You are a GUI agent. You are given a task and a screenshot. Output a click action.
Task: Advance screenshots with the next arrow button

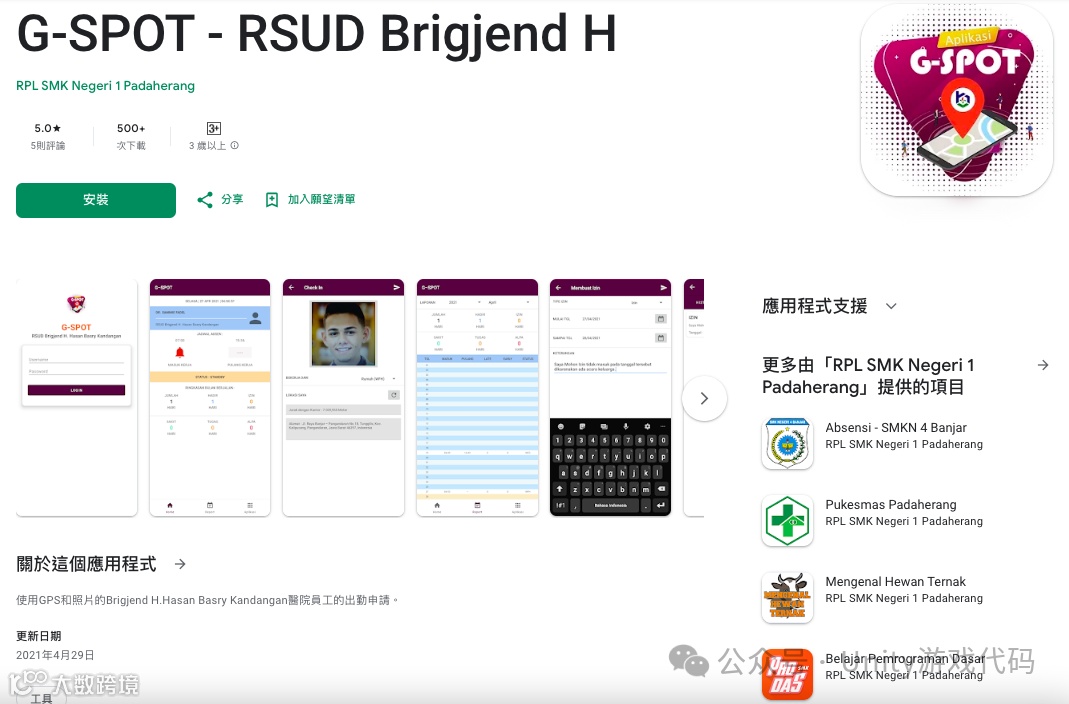tap(704, 399)
